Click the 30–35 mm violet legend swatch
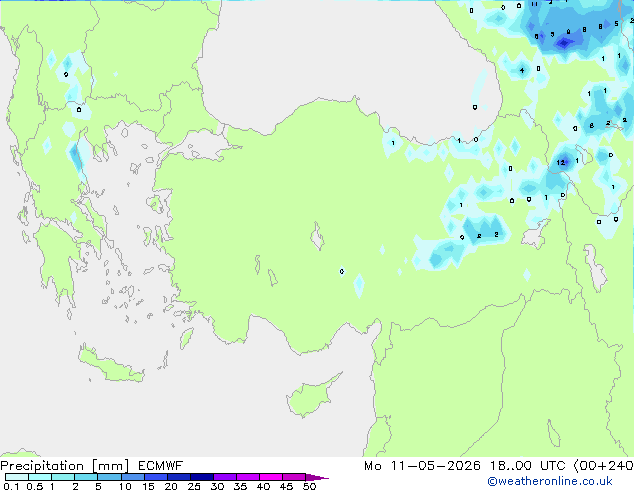634x490 pixels. (x=225, y=477)
